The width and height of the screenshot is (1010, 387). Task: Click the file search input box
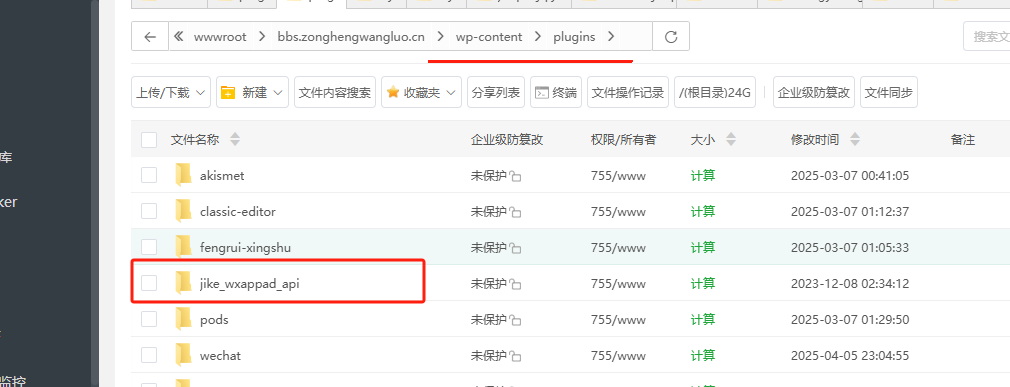[x=987, y=37]
